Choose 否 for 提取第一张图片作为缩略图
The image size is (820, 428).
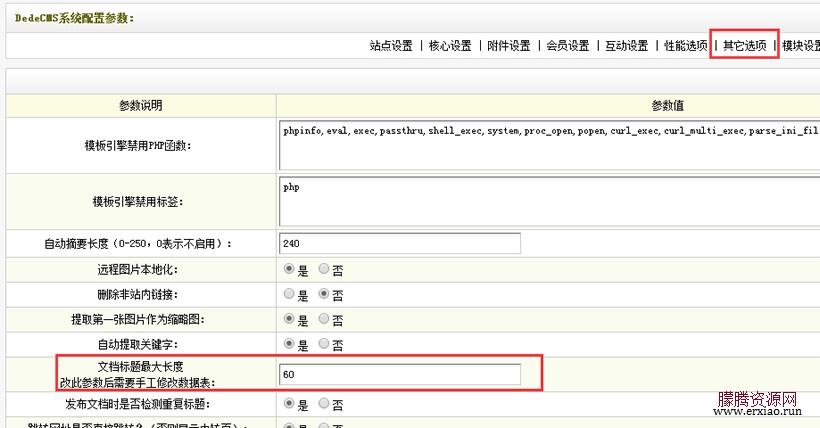click(x=324, y=319)
